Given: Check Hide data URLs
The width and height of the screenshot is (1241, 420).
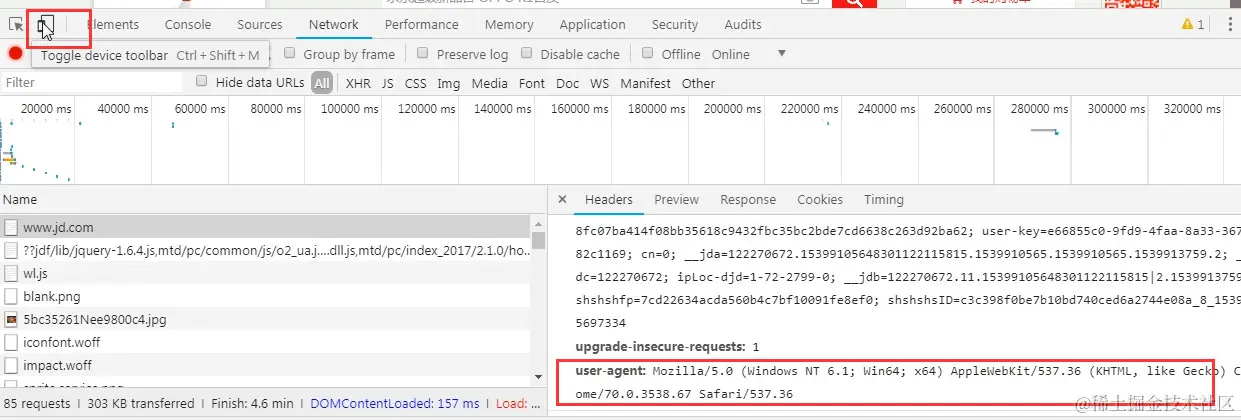Looking at the screenshot, I should [202, 82].
